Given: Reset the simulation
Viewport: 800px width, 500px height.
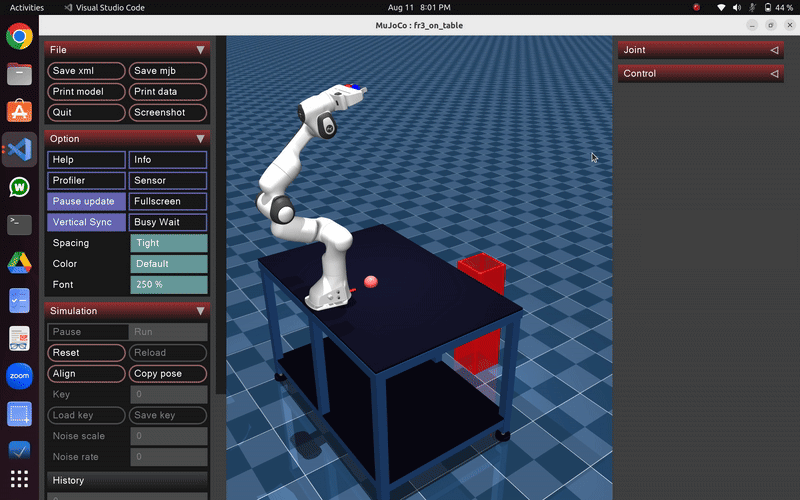Looking at the screenshot, I should click(x=86, y=353).
